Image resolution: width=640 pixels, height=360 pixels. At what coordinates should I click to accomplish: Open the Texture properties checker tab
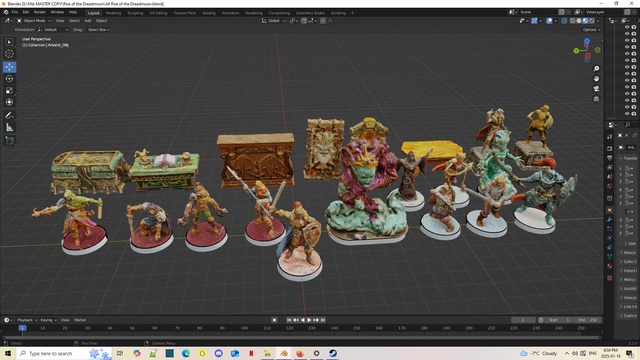click(x=610, y=278)
